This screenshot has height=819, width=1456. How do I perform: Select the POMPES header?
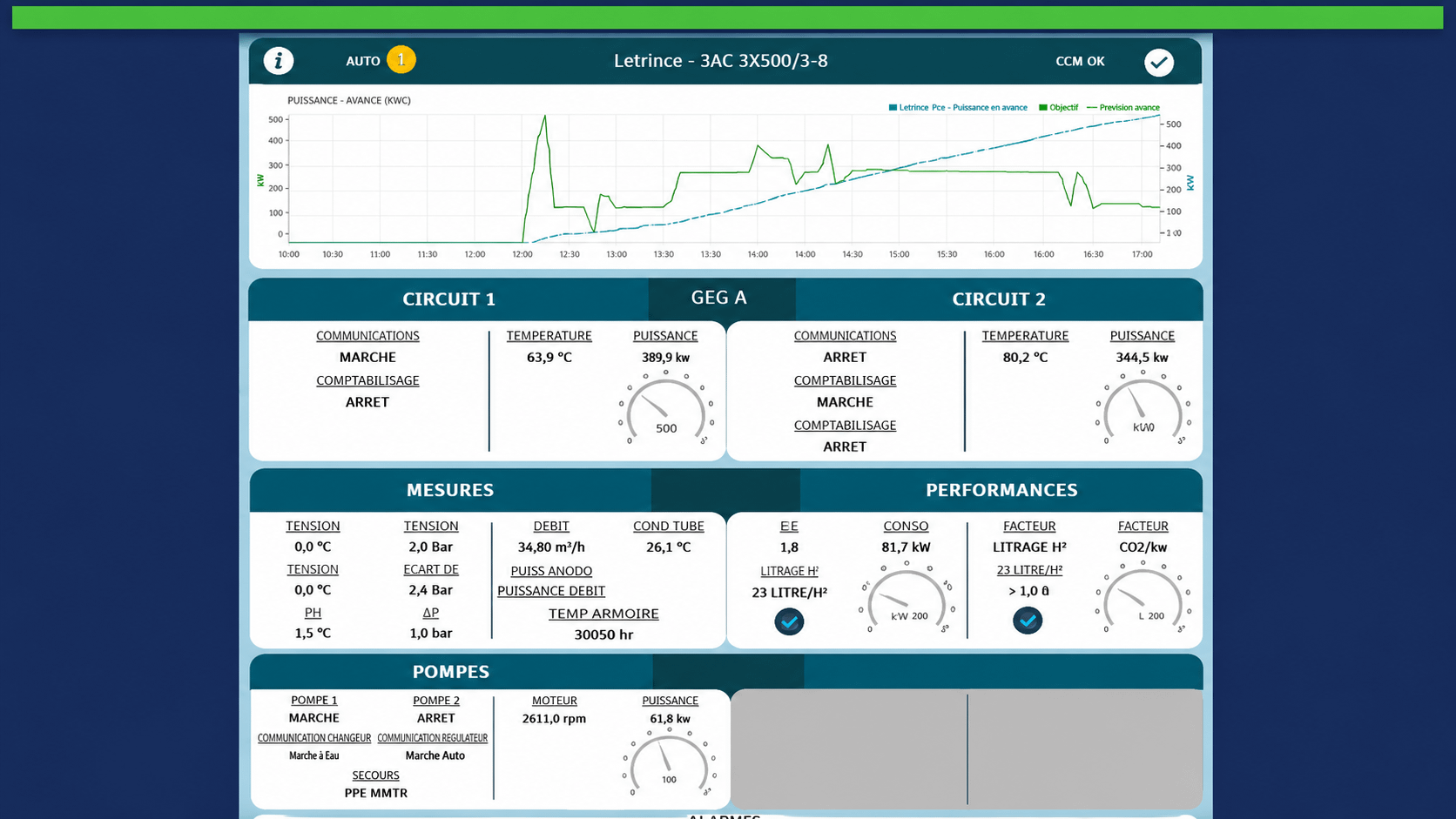click(x=451, y=672)
